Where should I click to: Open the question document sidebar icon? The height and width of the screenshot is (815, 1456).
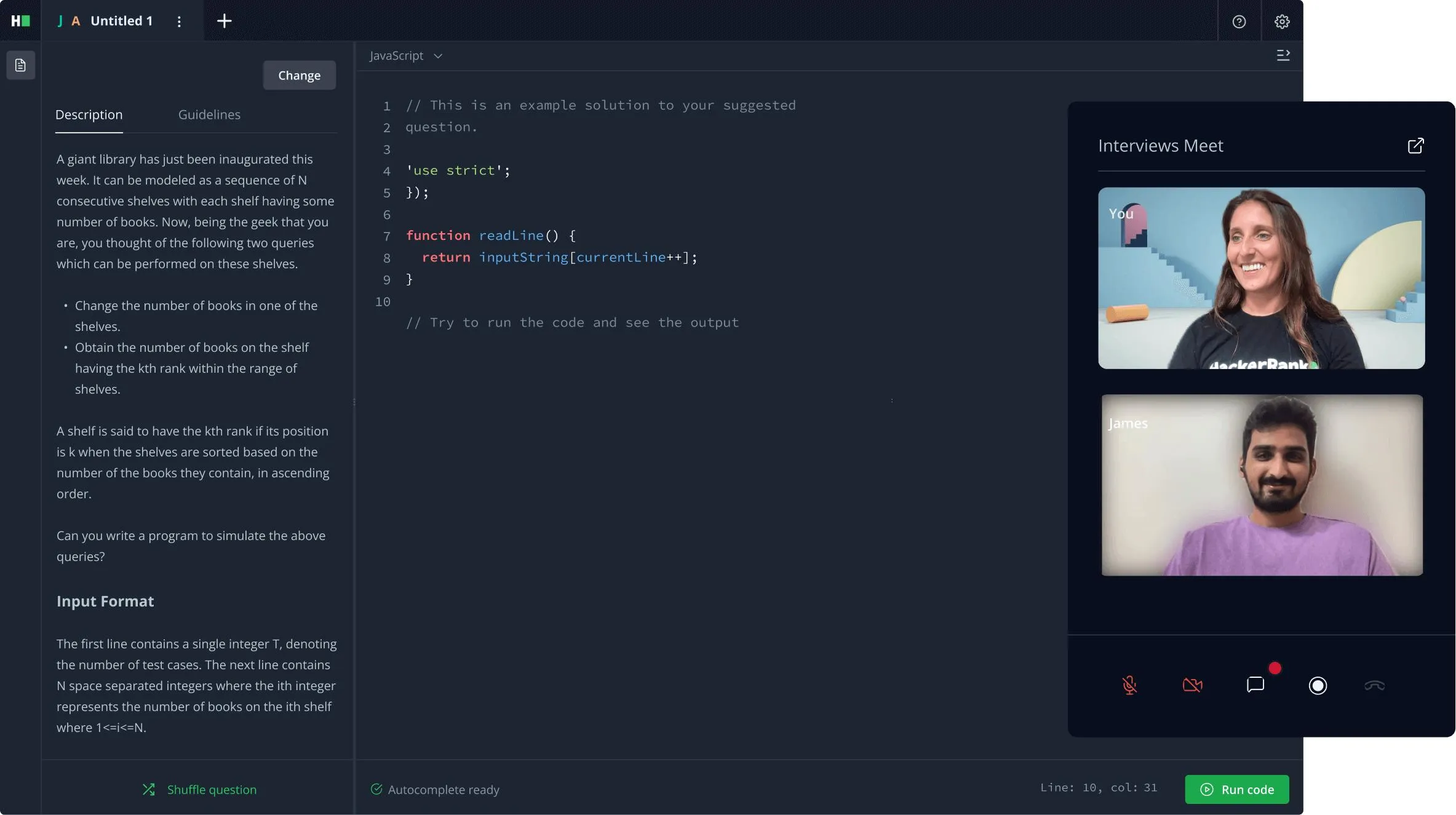click(x=20, y=65)
